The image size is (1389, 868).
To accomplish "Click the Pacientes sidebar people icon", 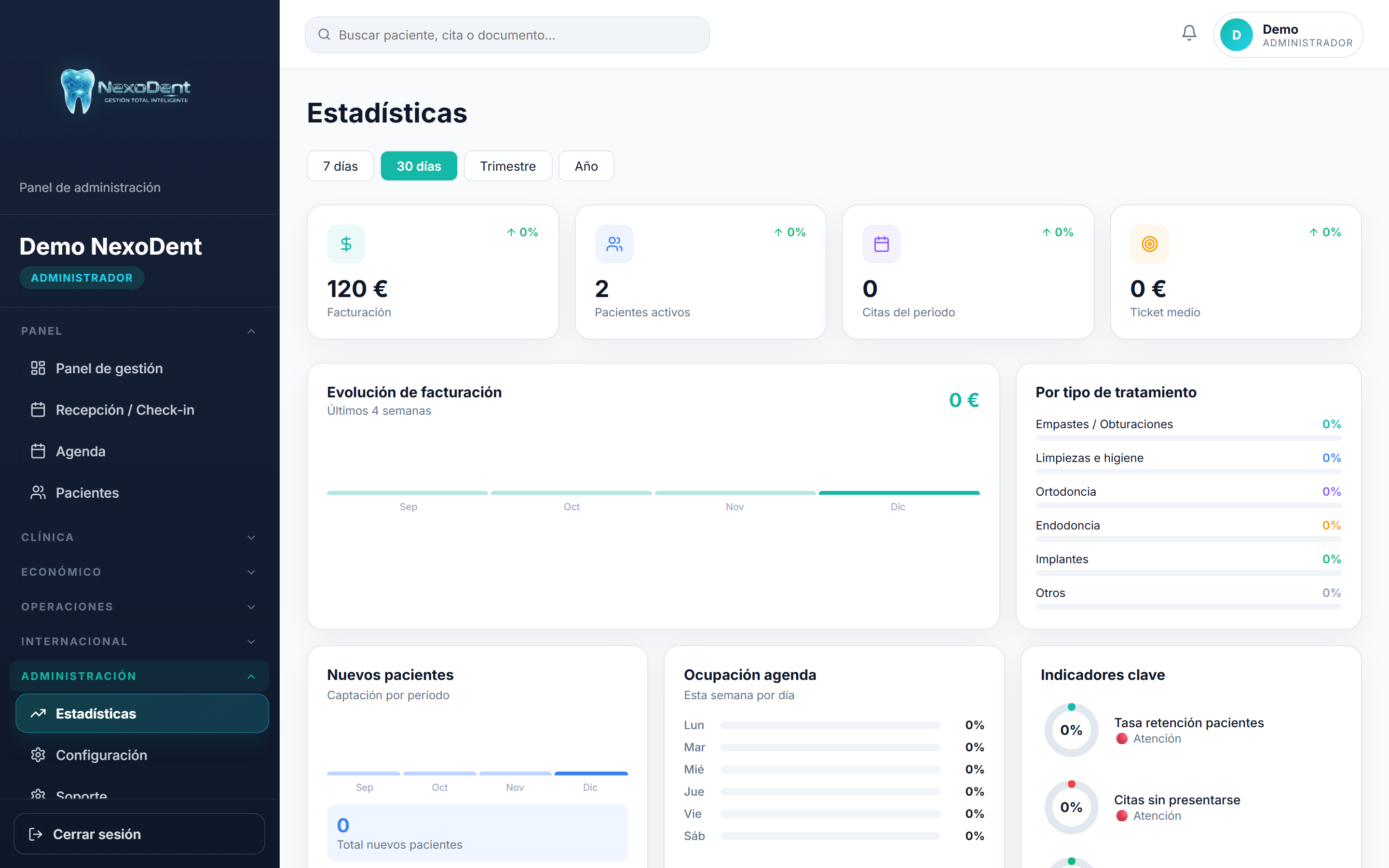I will pos(38,492).
